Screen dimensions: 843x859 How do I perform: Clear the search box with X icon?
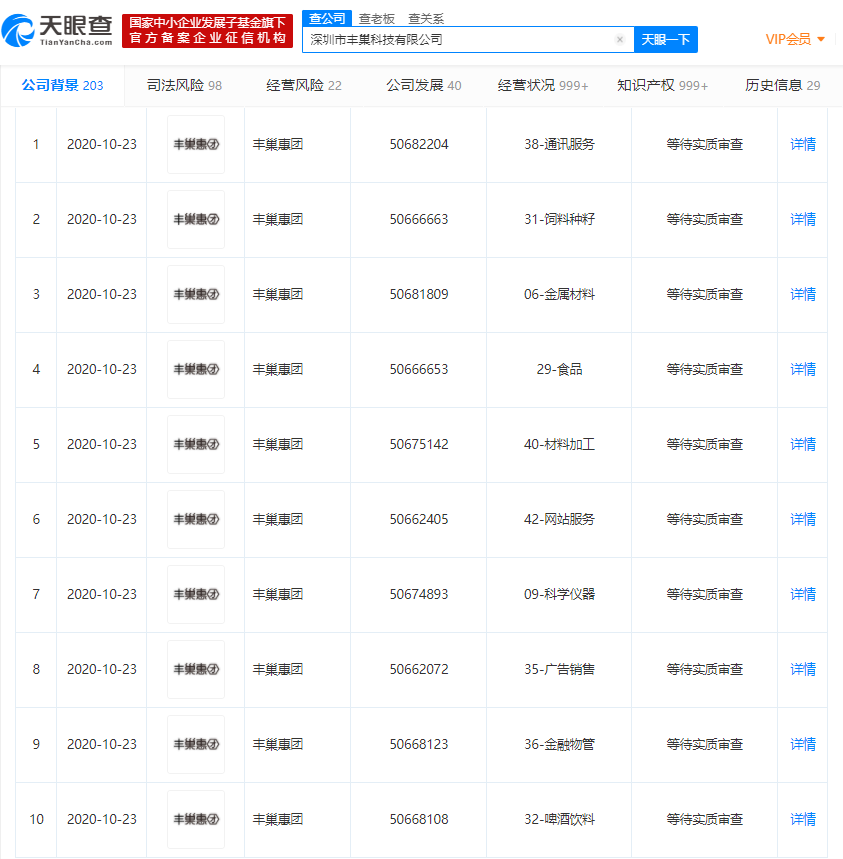(x=619, y=40)
